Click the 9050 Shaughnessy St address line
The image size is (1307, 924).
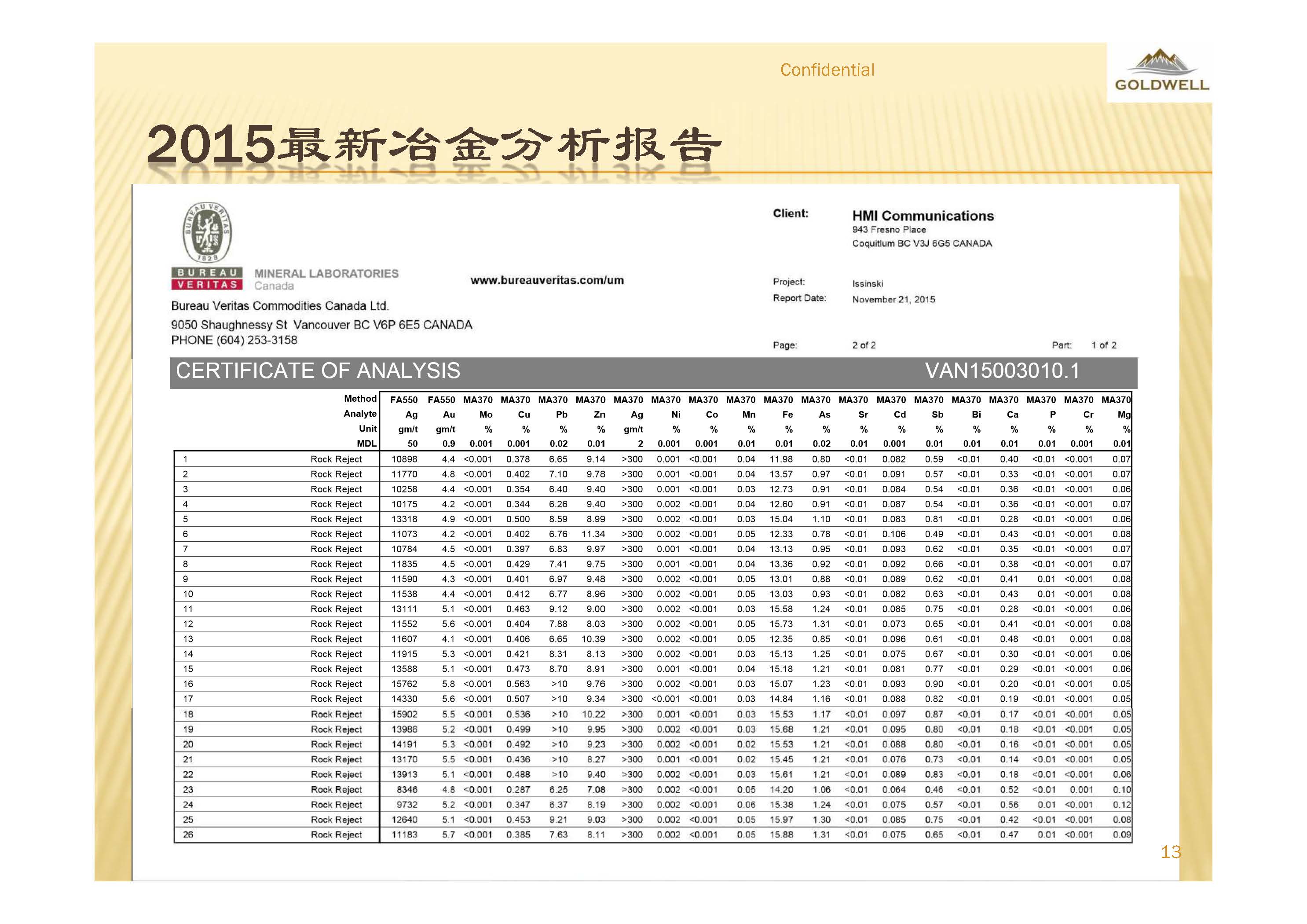pyautogui.click(x=322, y=325)
